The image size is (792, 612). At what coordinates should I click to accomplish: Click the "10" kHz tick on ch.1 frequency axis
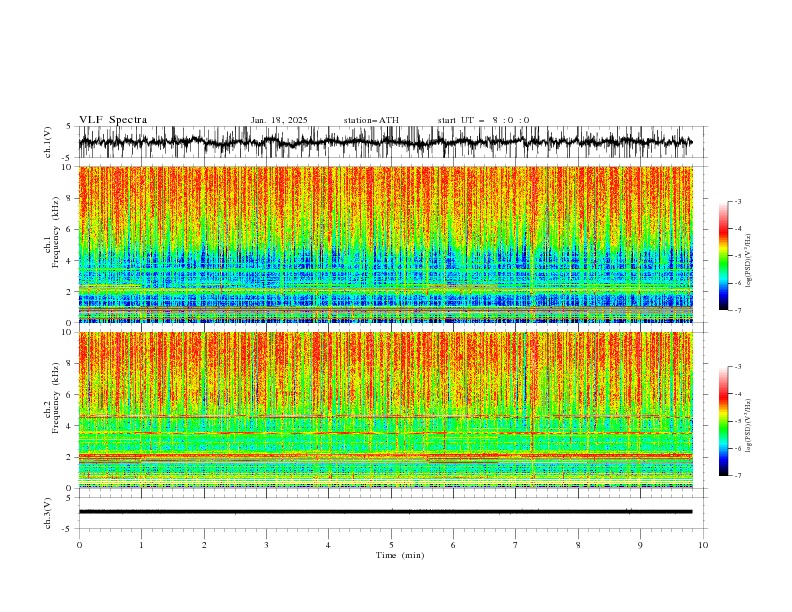pyautogui.click(x=68, y=167)
